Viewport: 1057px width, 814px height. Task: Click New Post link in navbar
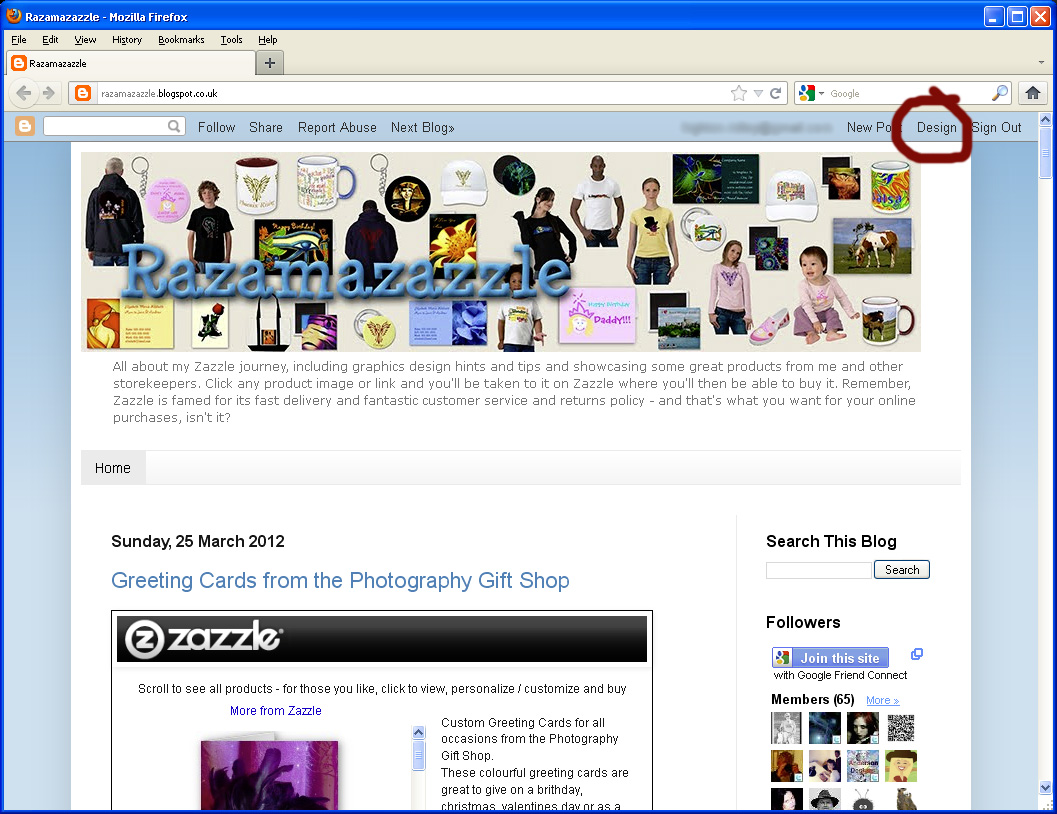coord(872,127)
